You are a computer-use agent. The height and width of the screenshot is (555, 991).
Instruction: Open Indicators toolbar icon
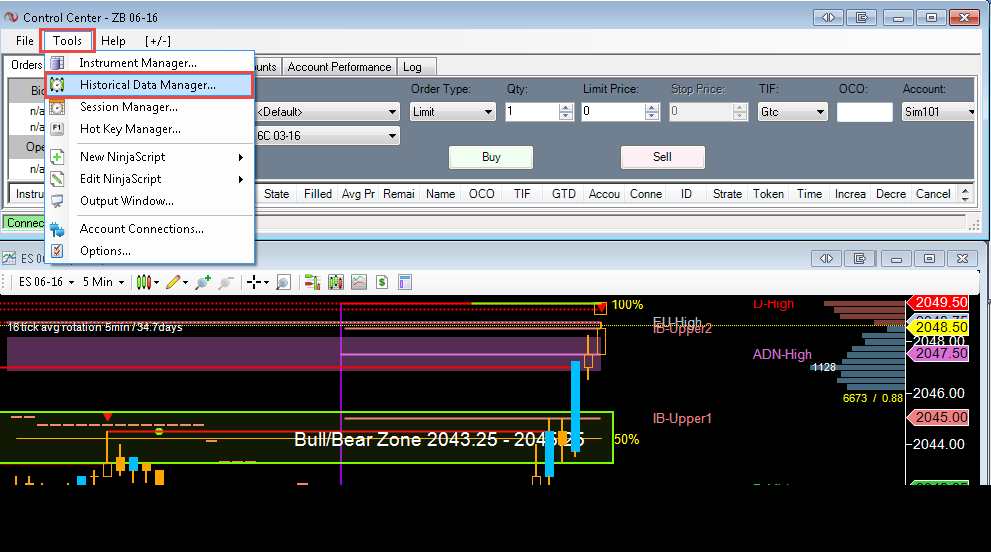[x=359, y=282]
